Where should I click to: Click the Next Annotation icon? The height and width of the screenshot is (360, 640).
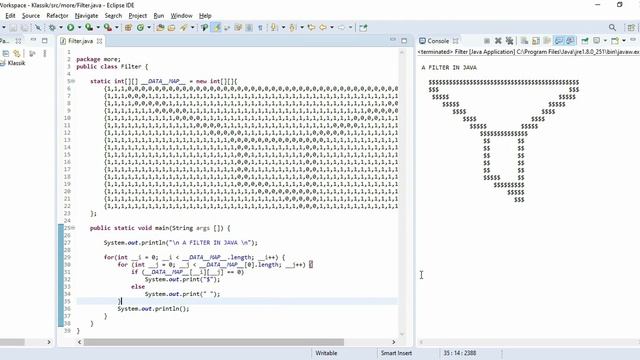[274, 28]
